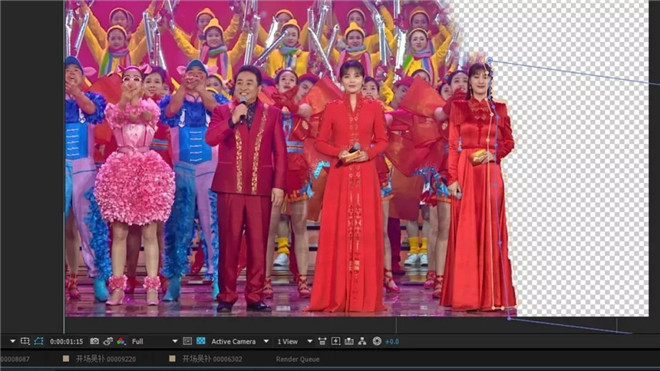Open the show channel color management icon
This screenshot has width=660, height=371.
click(121, 342)
